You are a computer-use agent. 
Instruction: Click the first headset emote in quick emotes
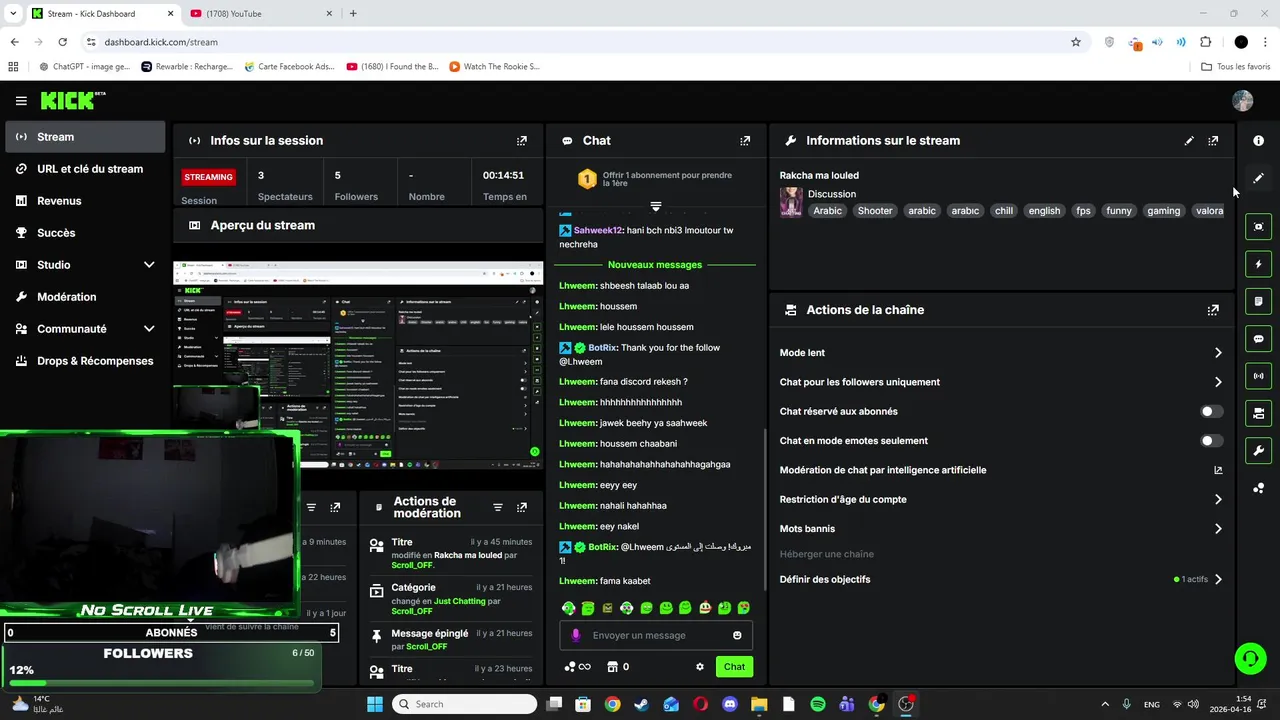coord(568,608)
